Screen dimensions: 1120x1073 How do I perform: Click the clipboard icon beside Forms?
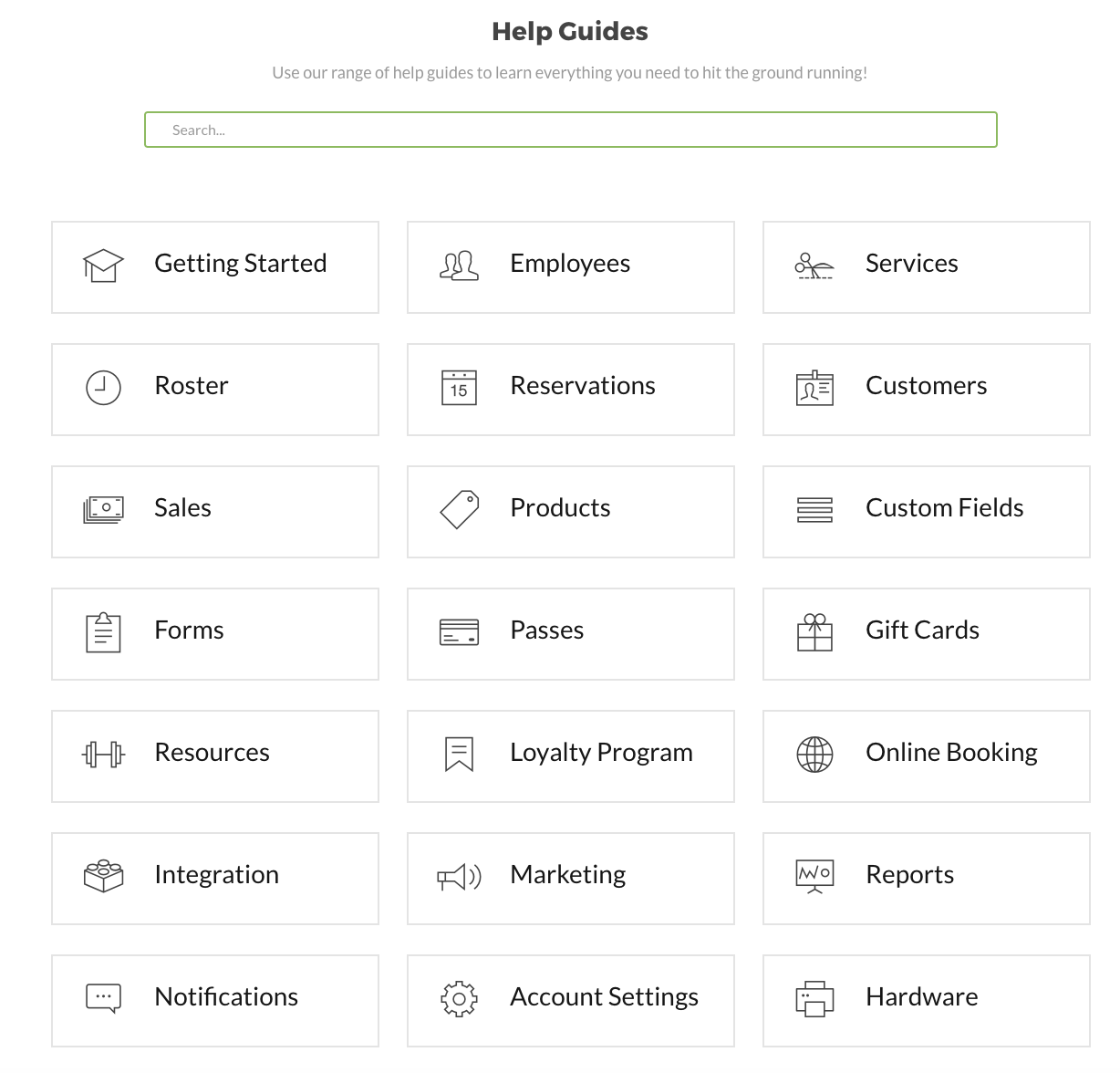(x=103, y=632)
